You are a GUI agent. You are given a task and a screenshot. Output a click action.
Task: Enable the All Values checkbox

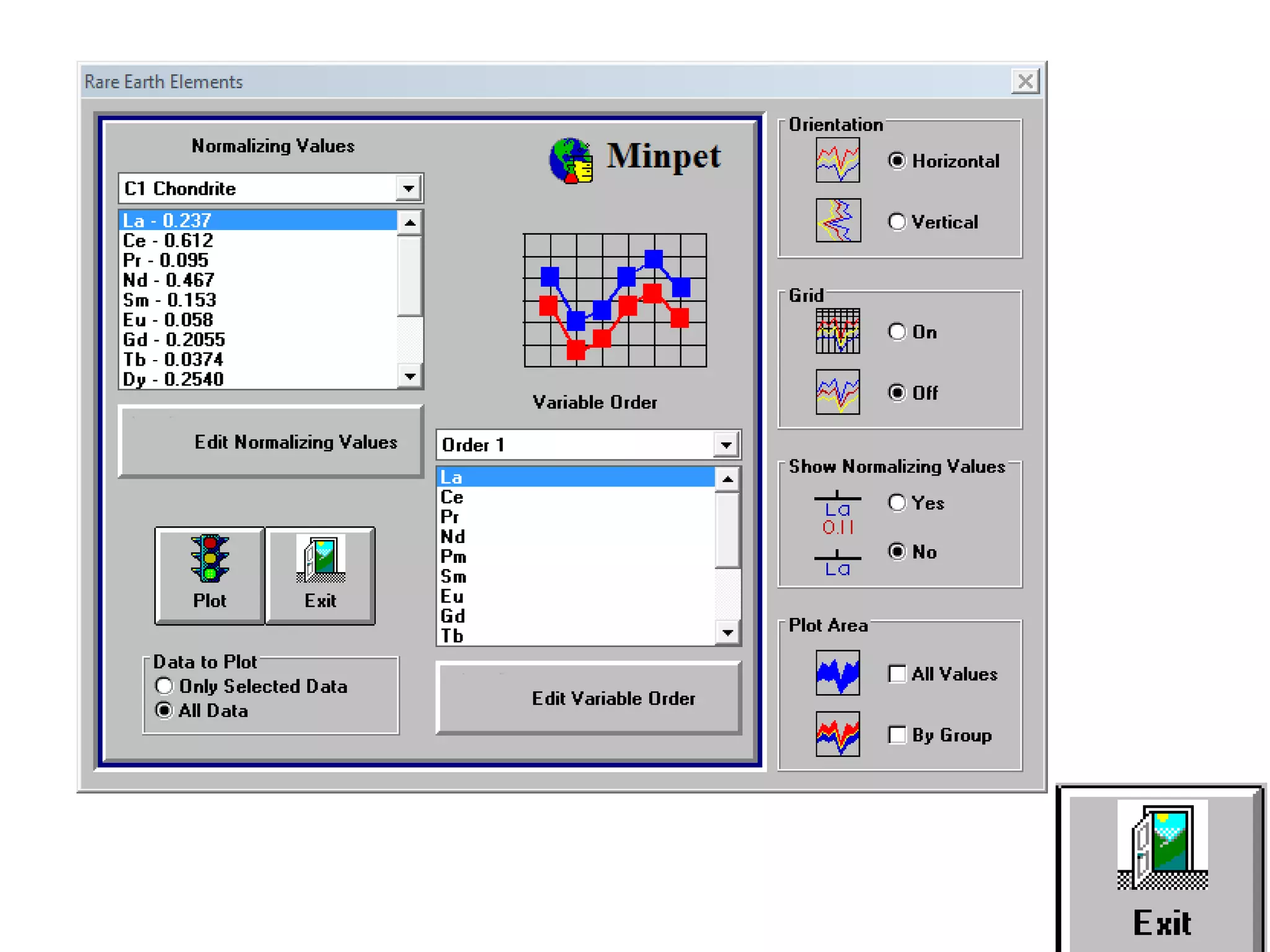(897, 674)
